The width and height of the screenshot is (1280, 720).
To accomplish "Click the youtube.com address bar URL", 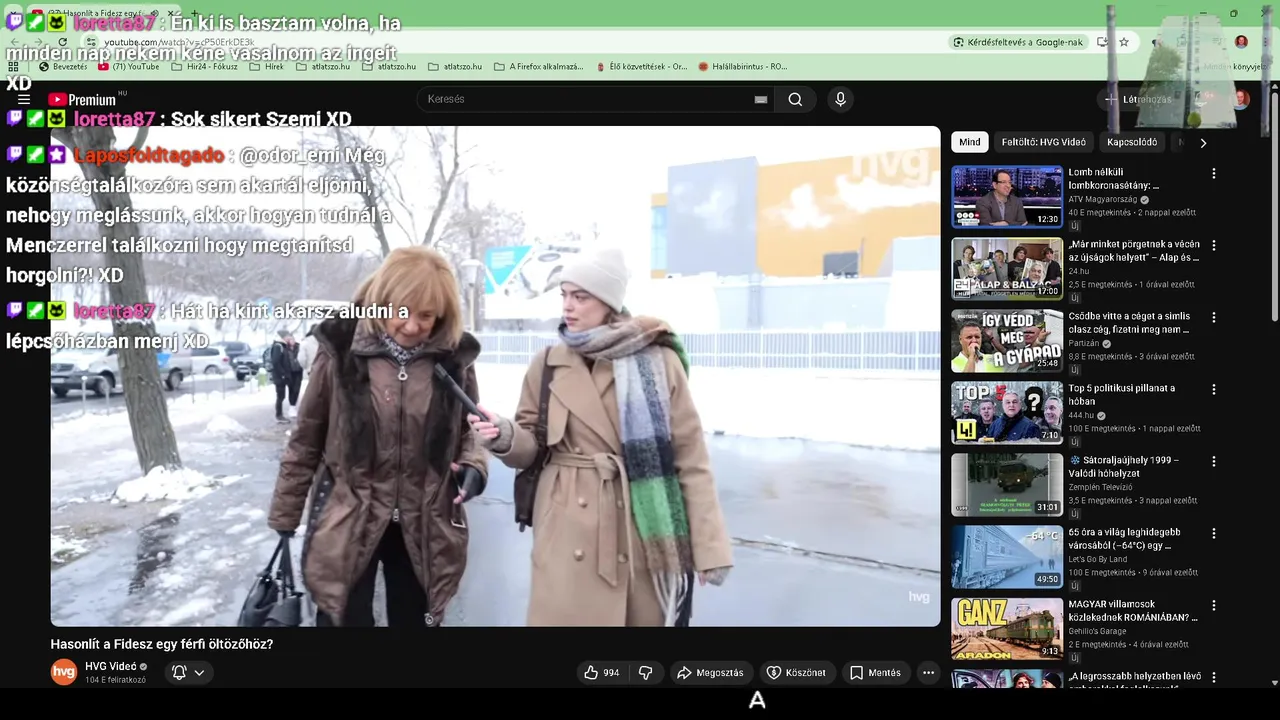I will (180, 42).
